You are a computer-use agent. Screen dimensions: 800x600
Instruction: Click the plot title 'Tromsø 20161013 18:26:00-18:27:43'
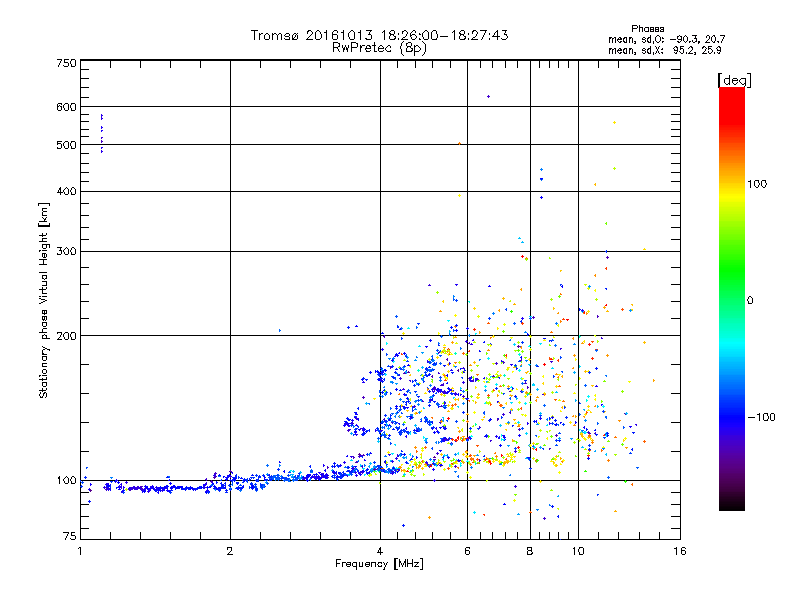[380, 35]
